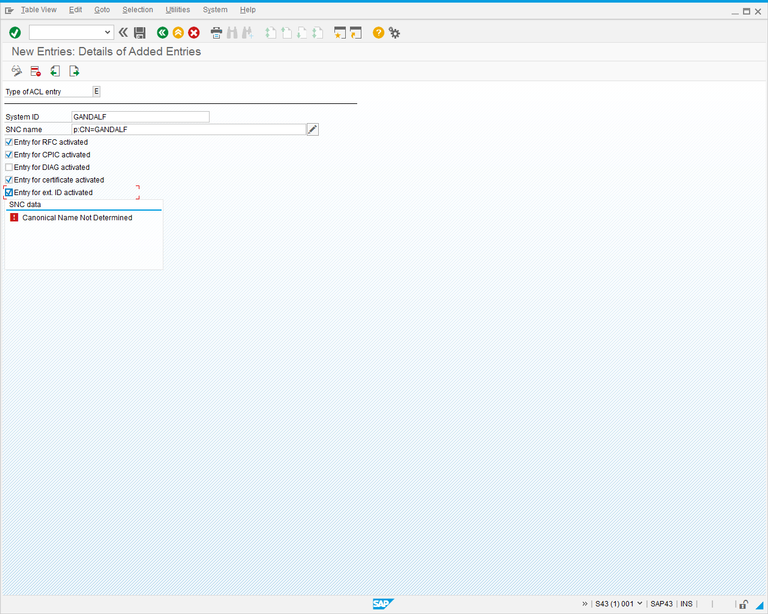
Task: Click the command input field
Action: (66, 33)
